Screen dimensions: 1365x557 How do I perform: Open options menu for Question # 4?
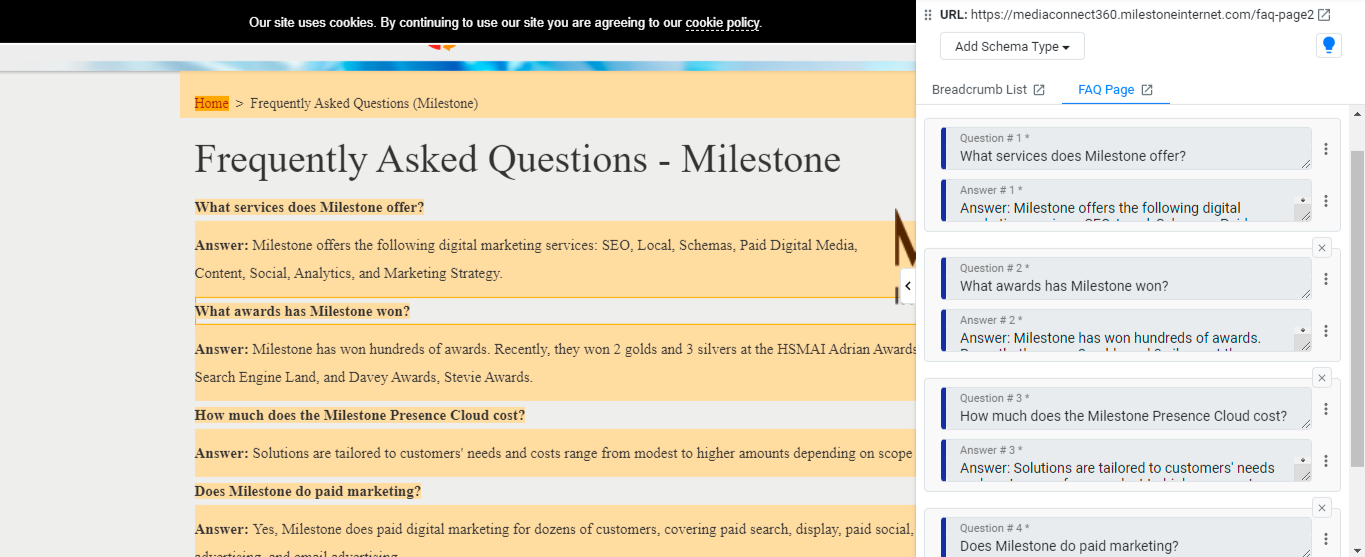1326,539
